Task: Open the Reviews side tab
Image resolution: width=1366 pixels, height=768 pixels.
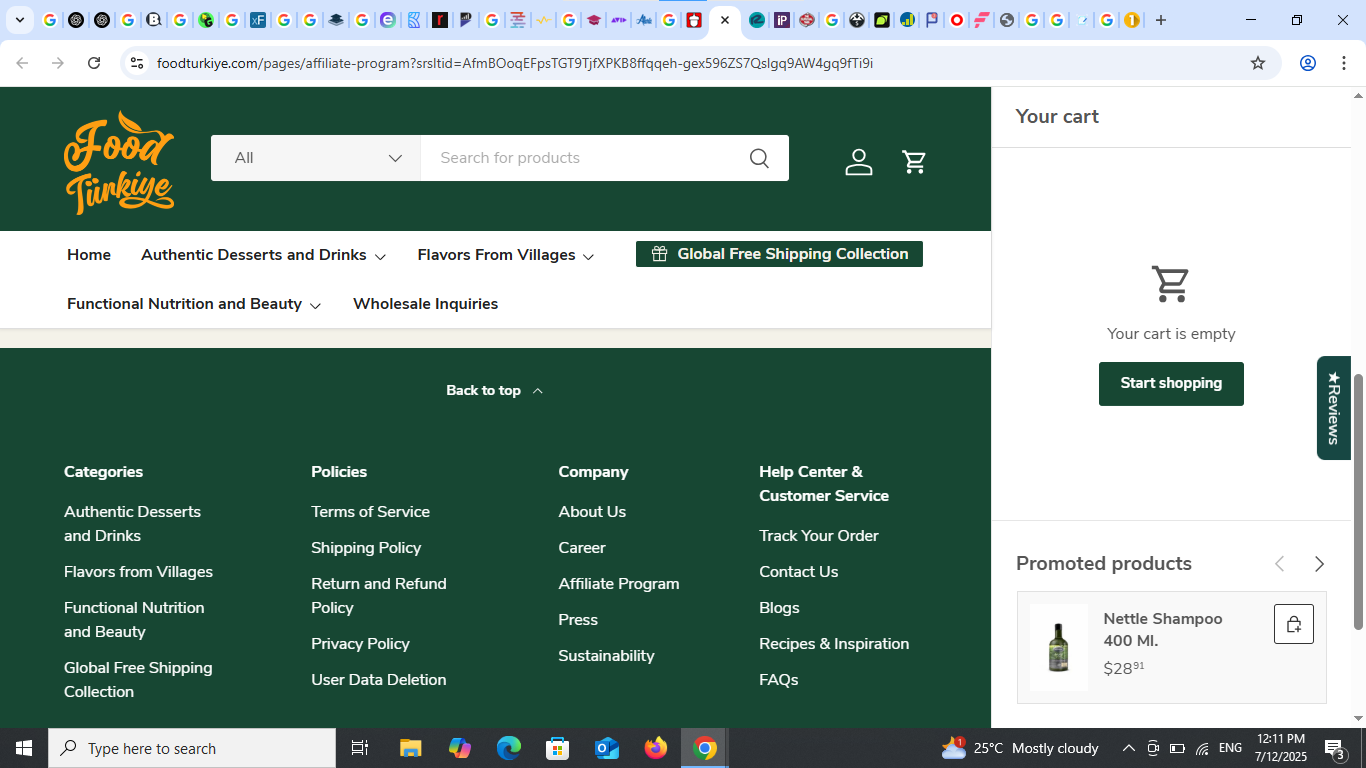Action: point(1333,408)
